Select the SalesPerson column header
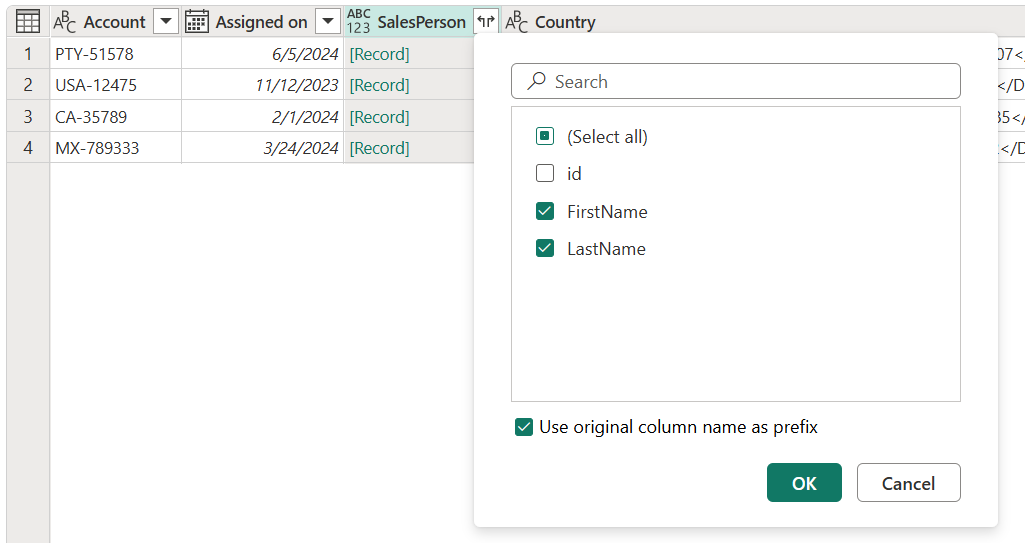Screen dimensions: 1025x543 422,22
